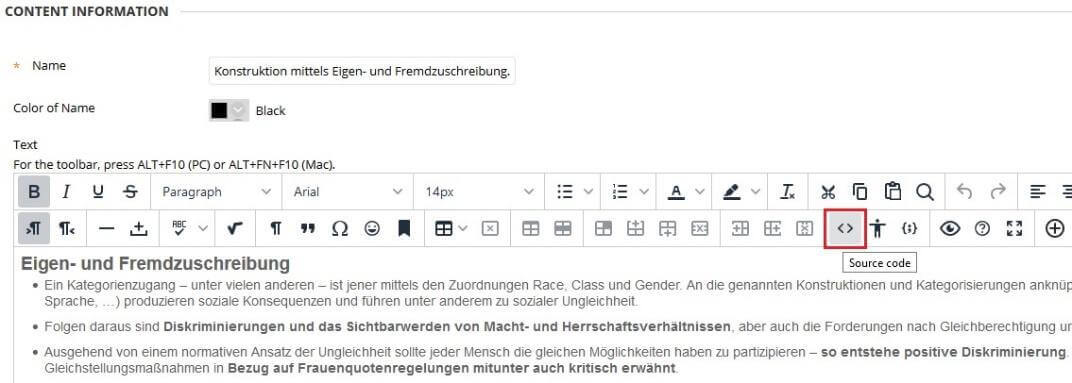Click the 'Color of Name' label
1072x383 pixels.
coord(54,108)
